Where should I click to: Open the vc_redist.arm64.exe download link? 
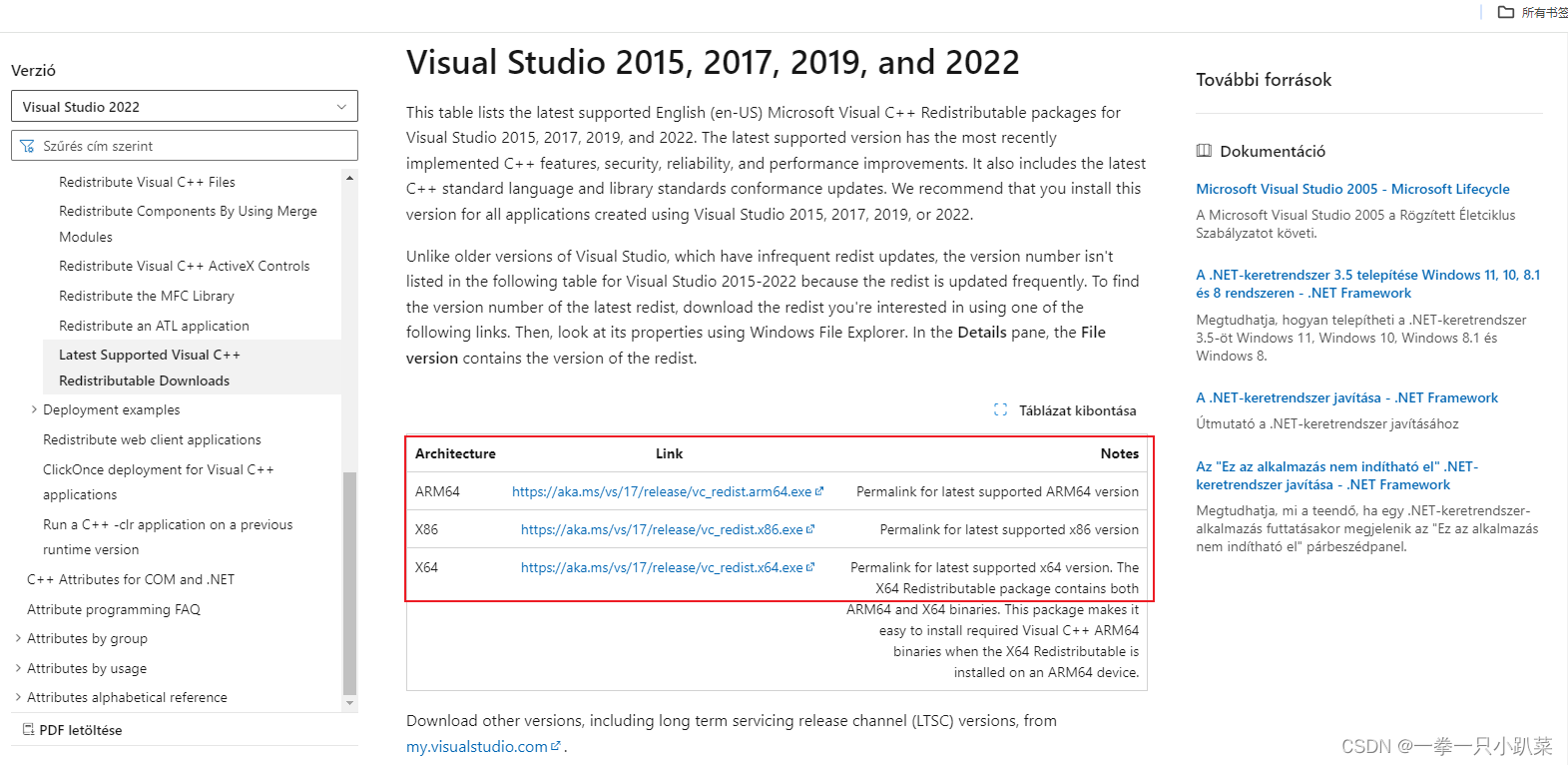pos(662,491)
